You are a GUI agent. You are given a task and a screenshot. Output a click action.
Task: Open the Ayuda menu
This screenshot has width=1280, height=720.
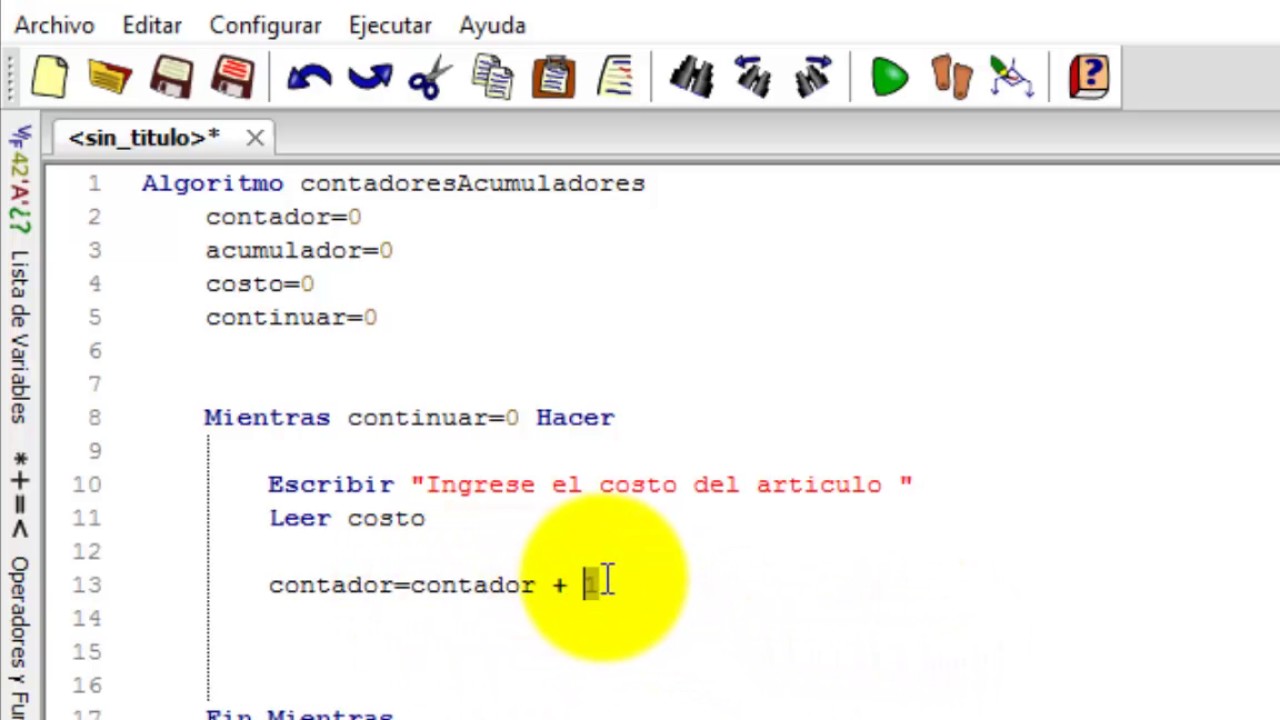[x=492, y=25]
